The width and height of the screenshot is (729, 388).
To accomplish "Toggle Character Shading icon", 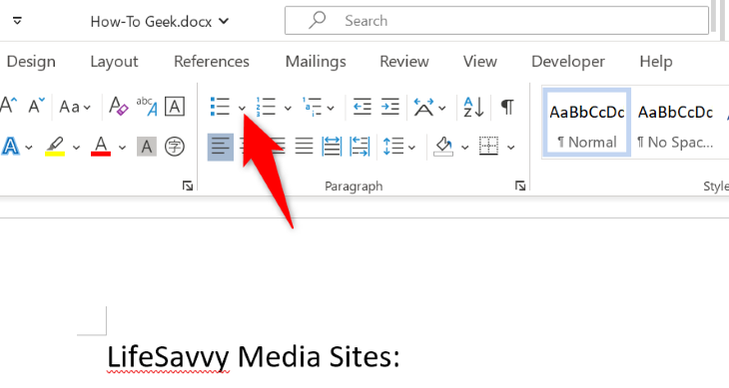I will tap(146, 147).
